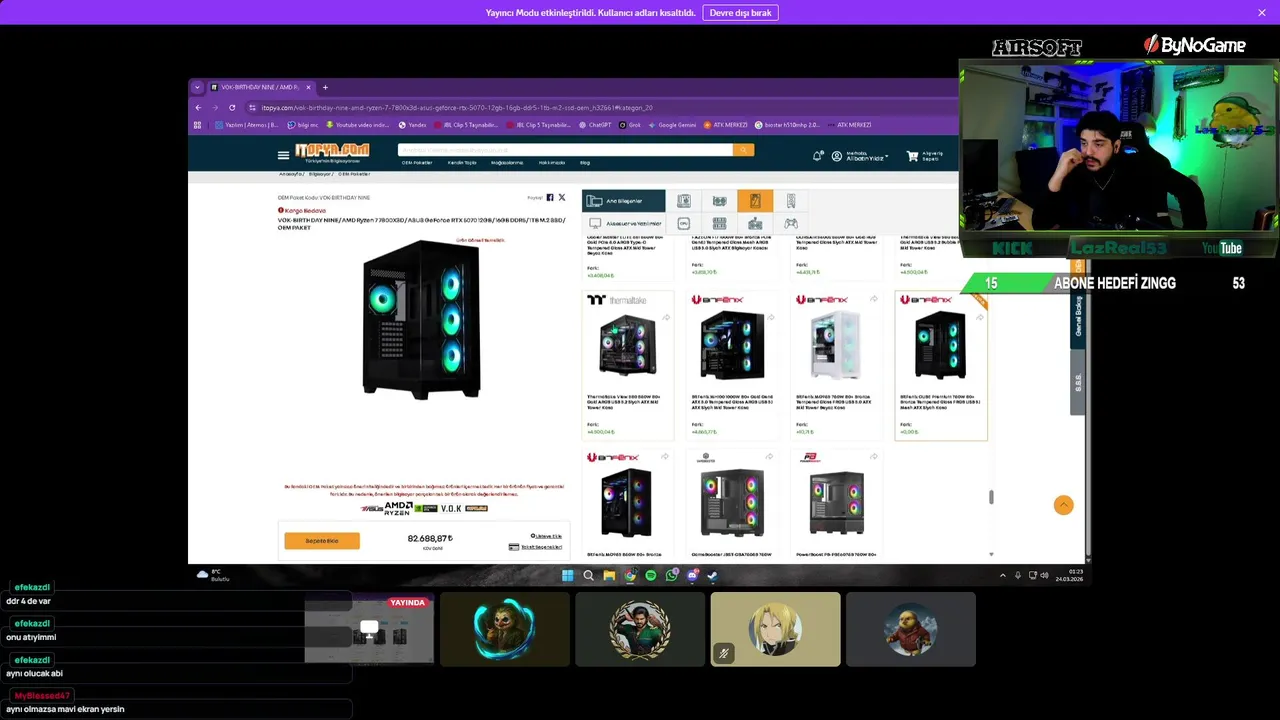This screenshot has height=720, width=1280.
Task: Select the highlighted orange case component icon
Action: (755, 201)
